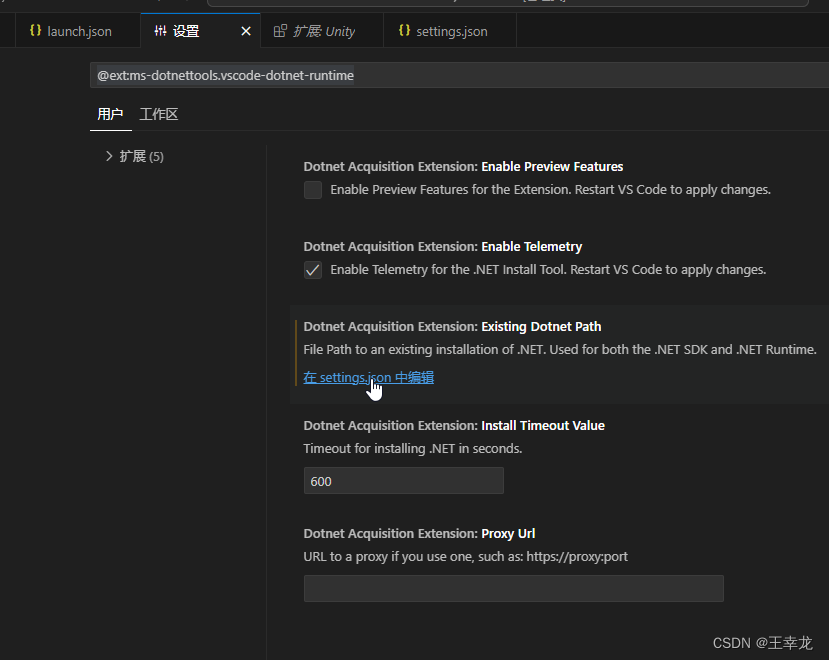
Task: Click the Proxy Url input box
Action: click(x=513, y=588)
